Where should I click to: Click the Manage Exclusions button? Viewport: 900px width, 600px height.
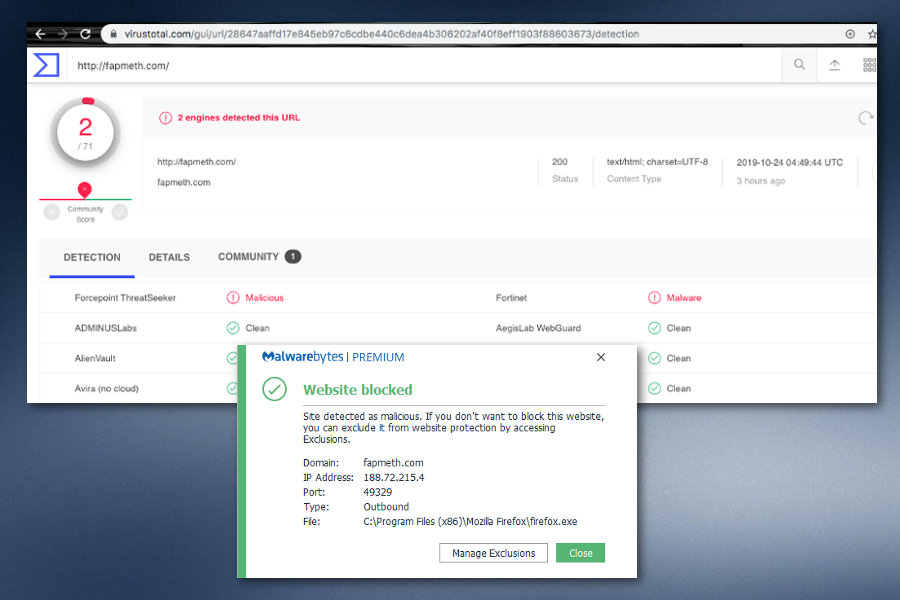494,553
